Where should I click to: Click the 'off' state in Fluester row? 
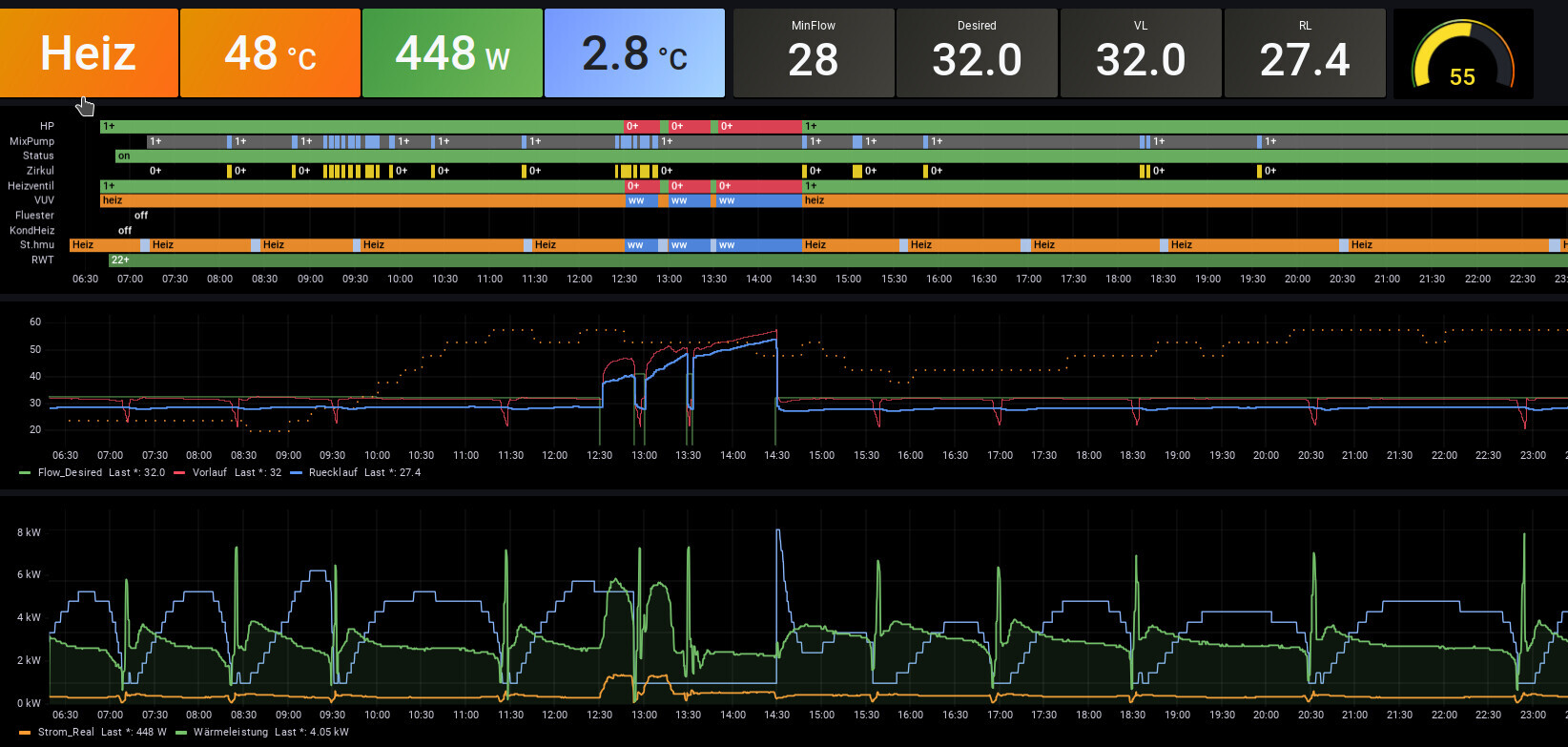pos(141,216)
